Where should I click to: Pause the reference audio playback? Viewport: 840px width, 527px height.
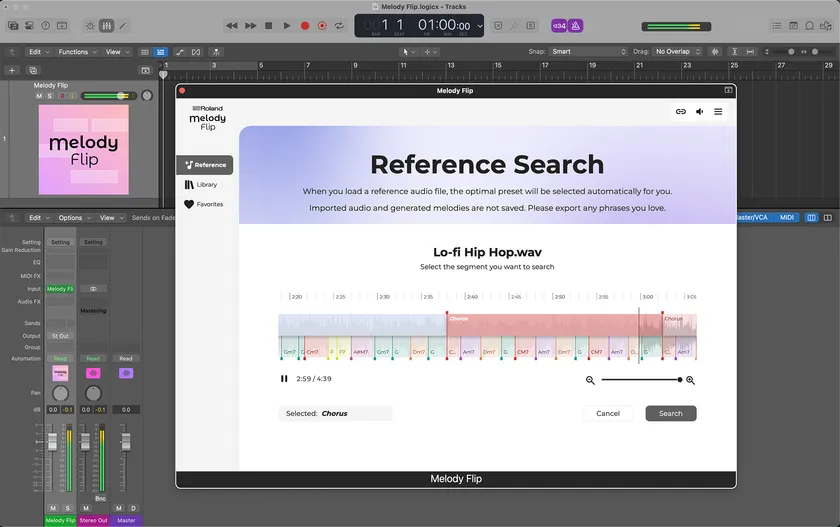284,379
